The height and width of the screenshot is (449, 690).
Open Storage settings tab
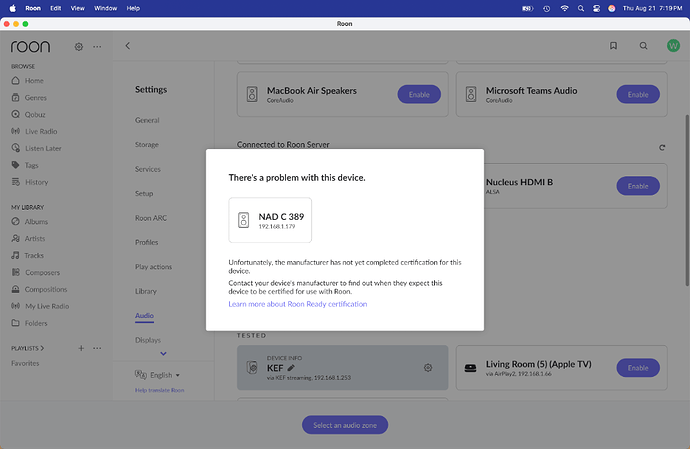[x=147, y=144]
